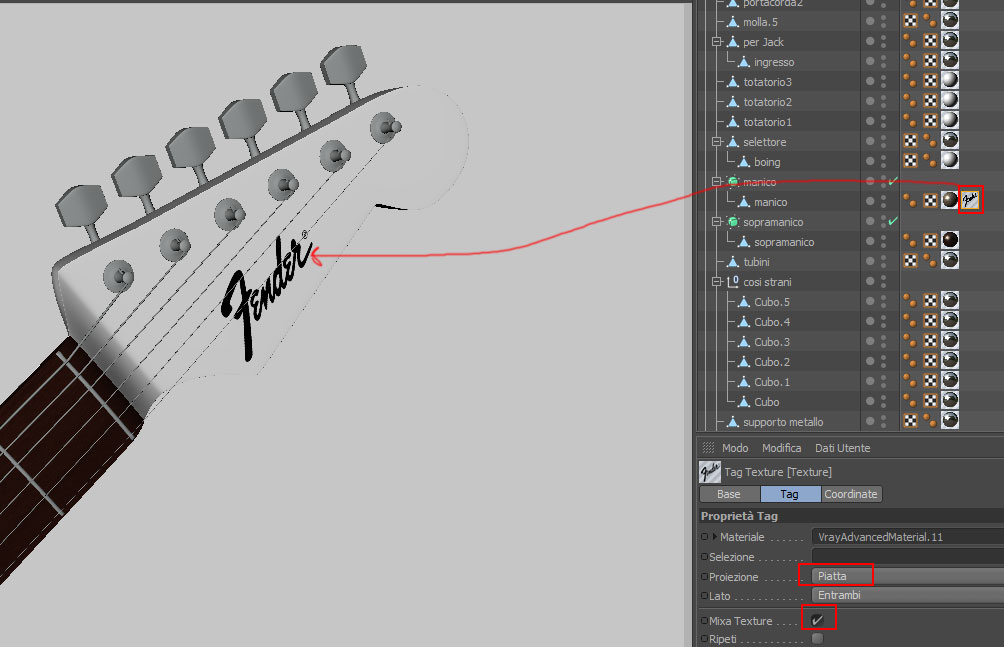Click the phong tag on Cubo.1
1004x647 pixels.
910,380
